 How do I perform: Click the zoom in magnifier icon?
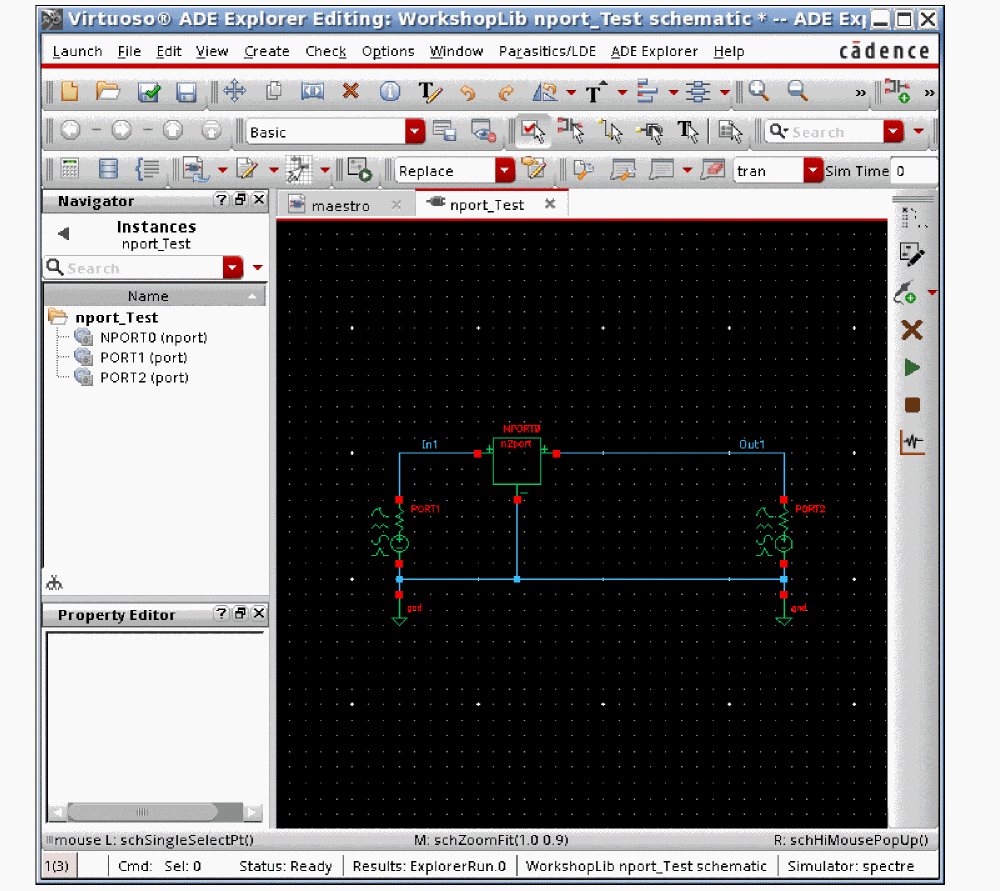point(759,92)
